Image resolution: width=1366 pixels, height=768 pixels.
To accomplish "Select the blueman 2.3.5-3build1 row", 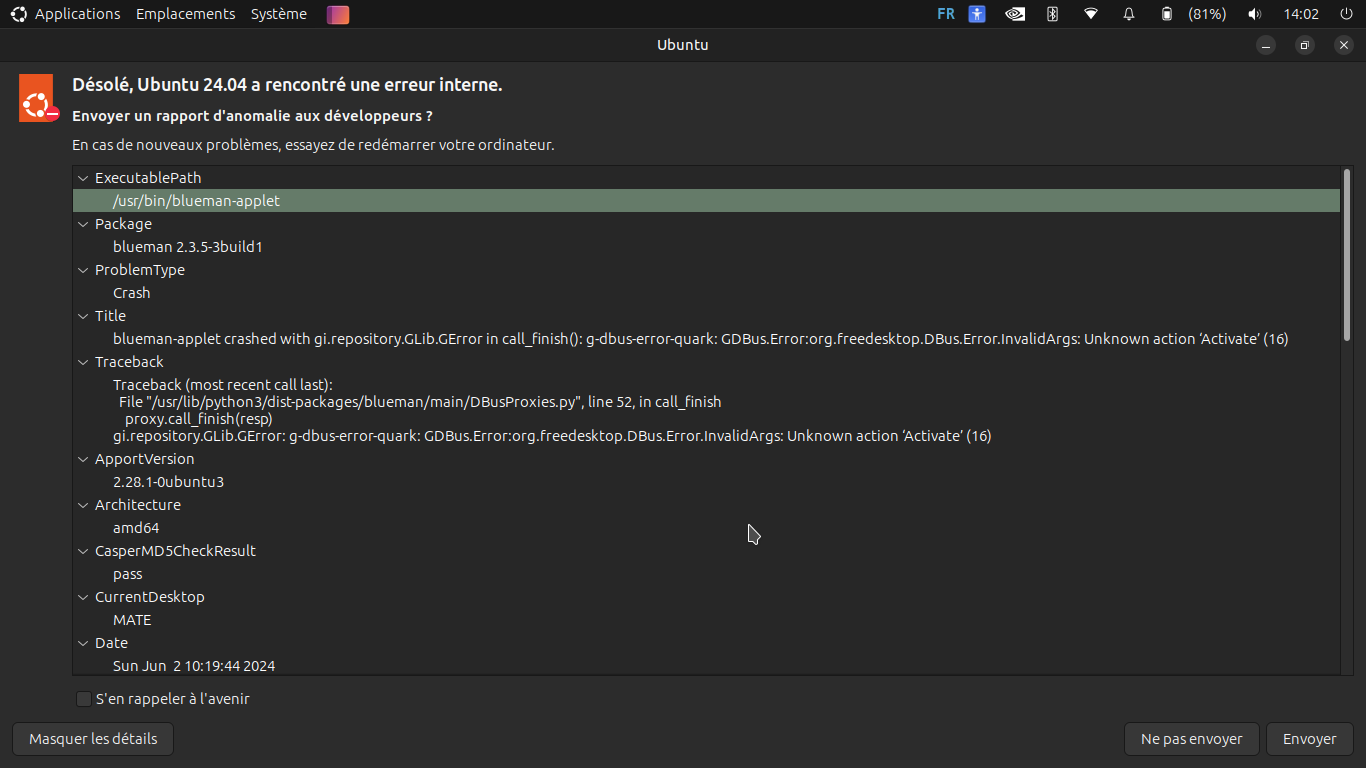I will (706, 247).
